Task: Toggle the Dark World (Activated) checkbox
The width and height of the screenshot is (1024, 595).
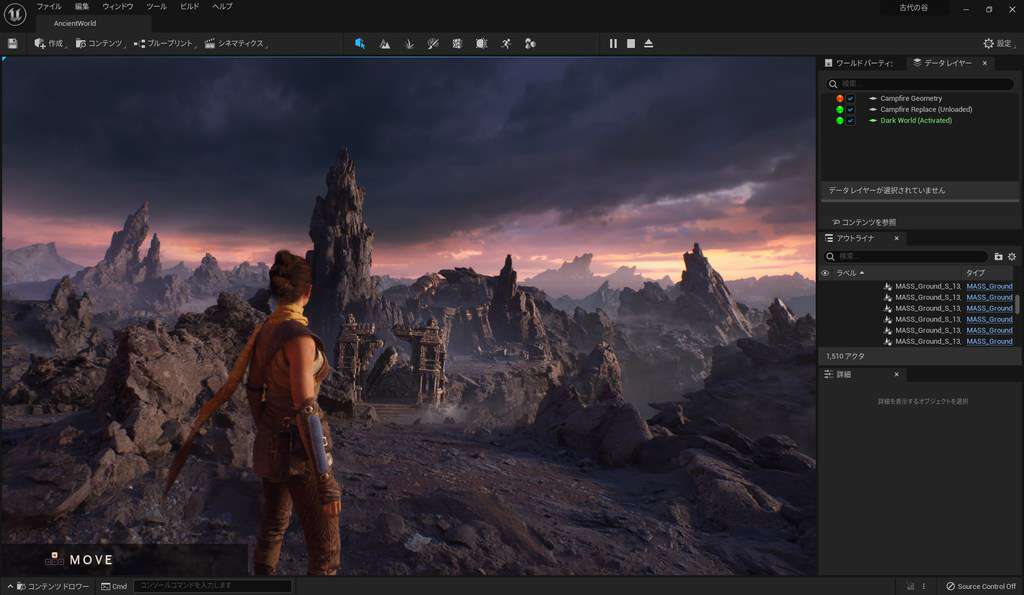Action: pos(850,121)
